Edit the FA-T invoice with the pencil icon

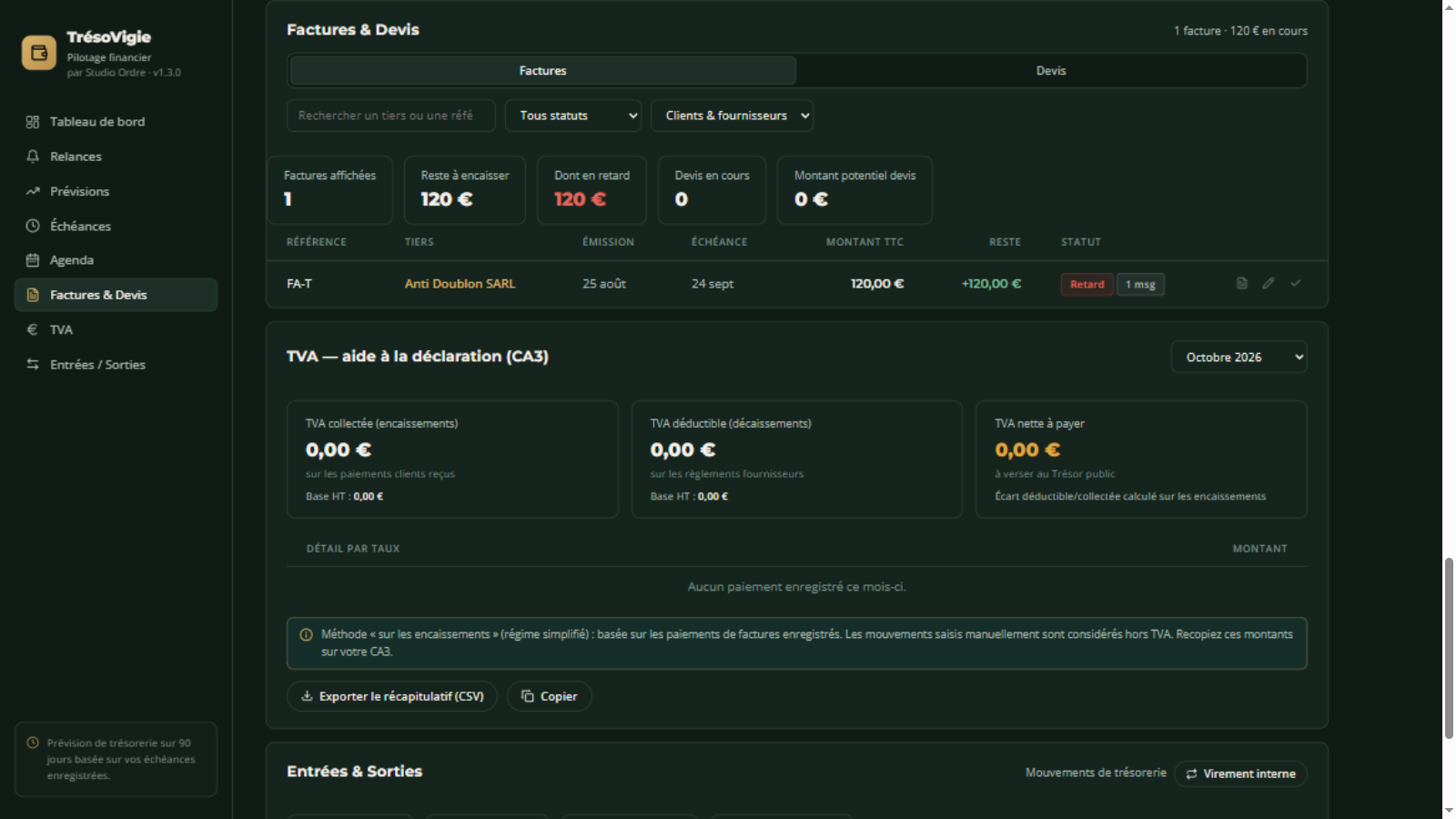(x=1269, y=283)
